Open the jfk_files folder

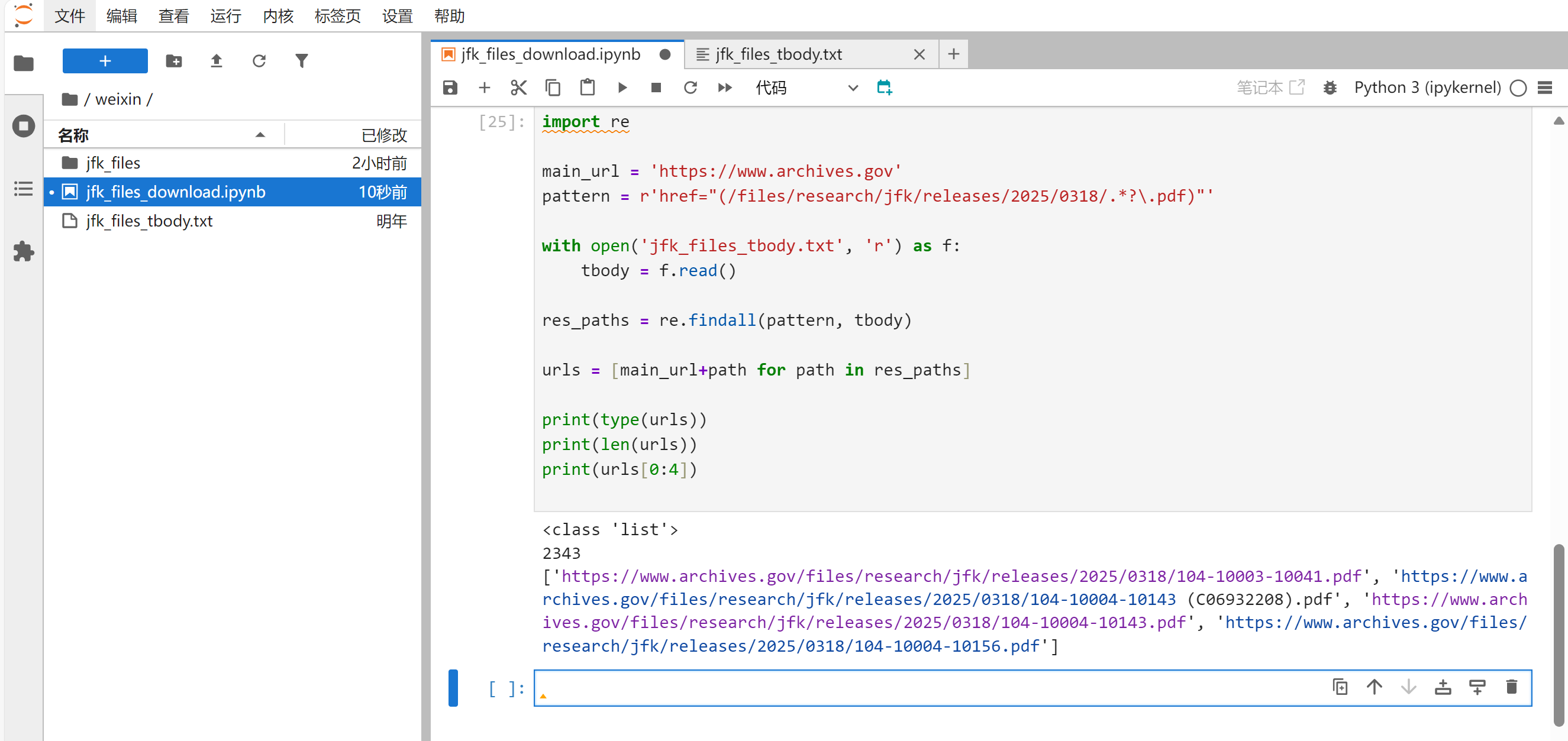[x=113, y=163]
